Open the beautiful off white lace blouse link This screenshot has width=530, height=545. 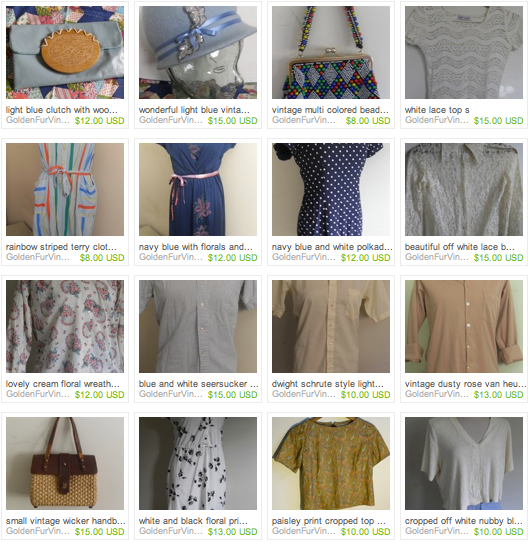(460, 247)
